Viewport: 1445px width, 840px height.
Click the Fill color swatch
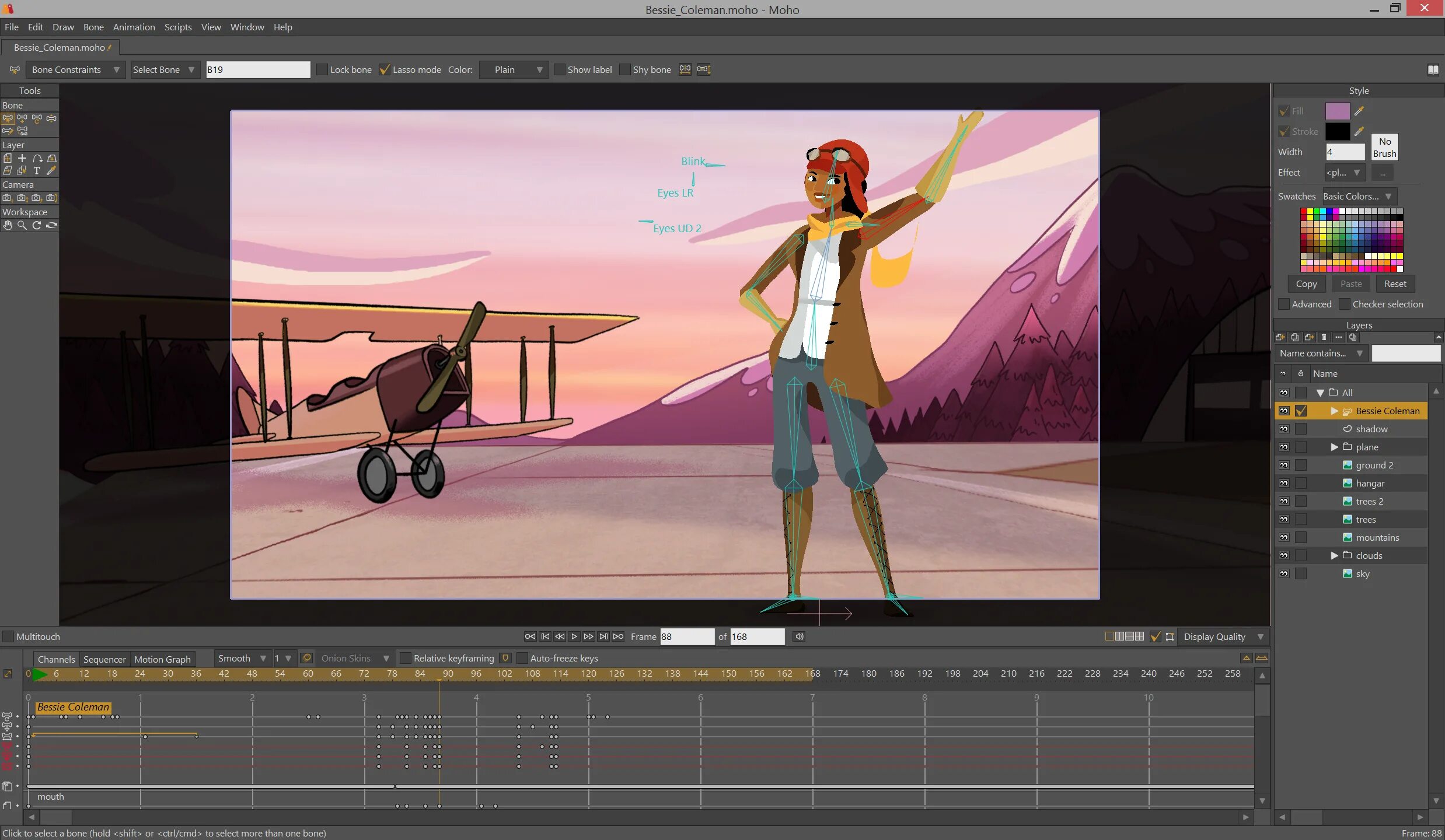tap(1337, 111)
